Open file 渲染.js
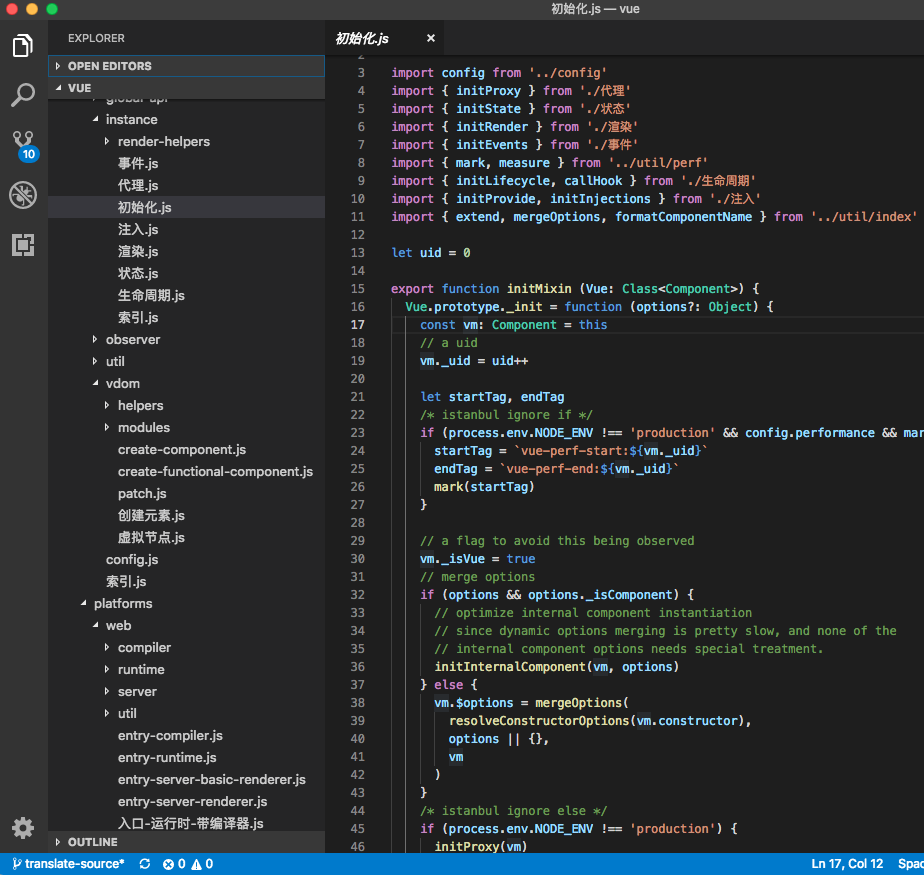The image size is (924, 875). point(186,252)
